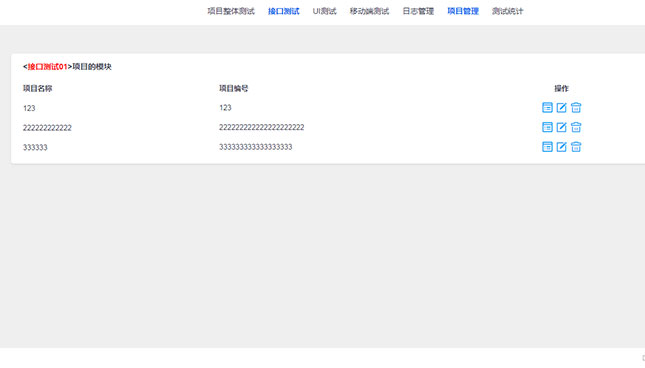Screen dimensions: 645x368
Task: Select the 日志管理 menu item
Action: tap(418, 11)
